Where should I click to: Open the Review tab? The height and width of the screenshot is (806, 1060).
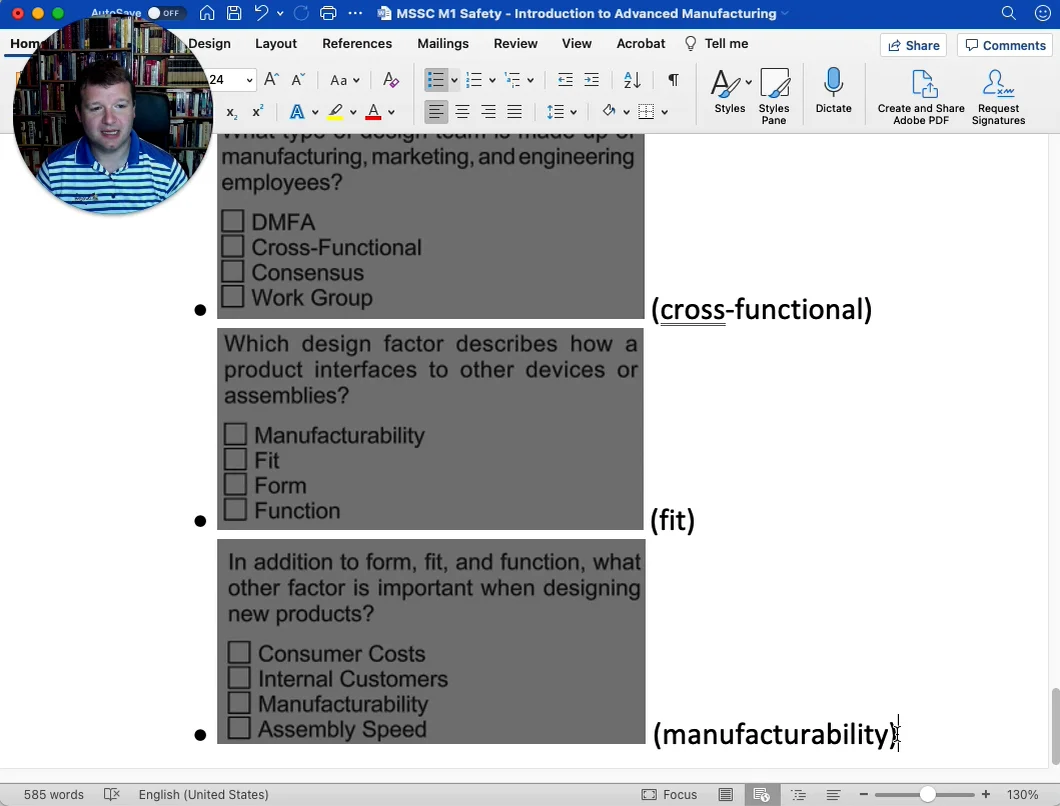(x=515, y=43)
